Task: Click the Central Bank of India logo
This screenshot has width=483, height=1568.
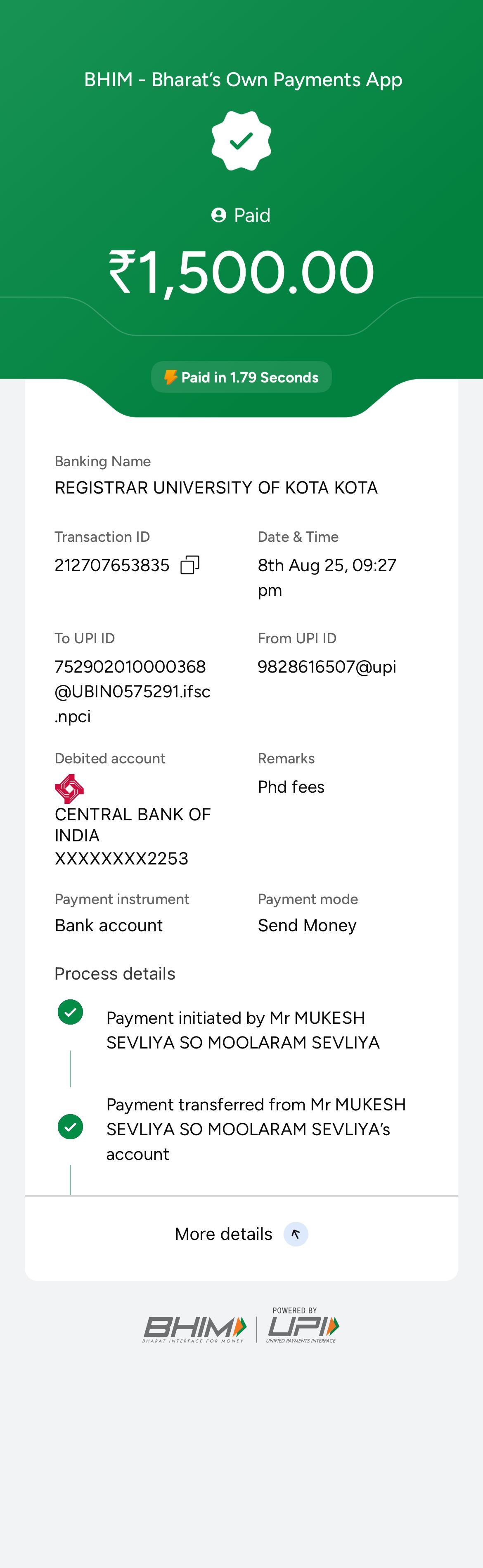Action: (69, 788)
